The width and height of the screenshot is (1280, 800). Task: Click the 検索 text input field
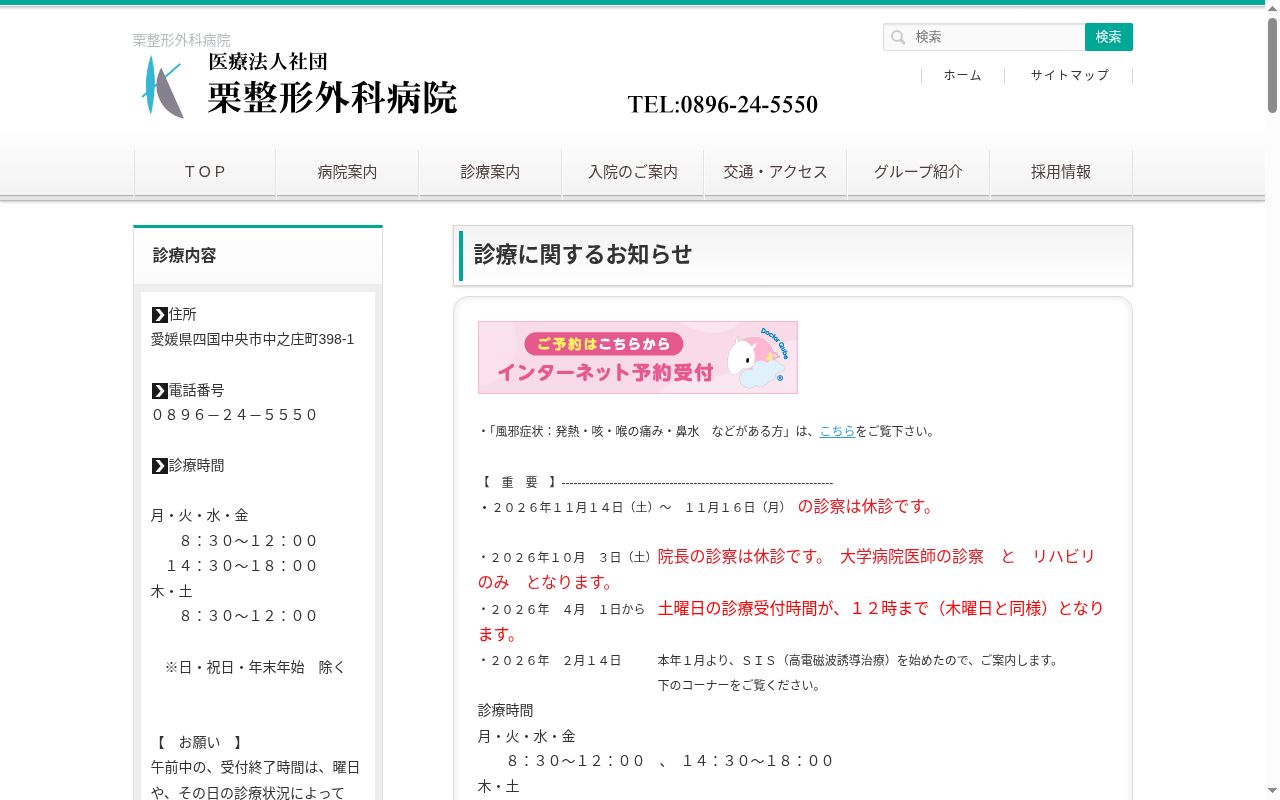[x=984, y=37]
